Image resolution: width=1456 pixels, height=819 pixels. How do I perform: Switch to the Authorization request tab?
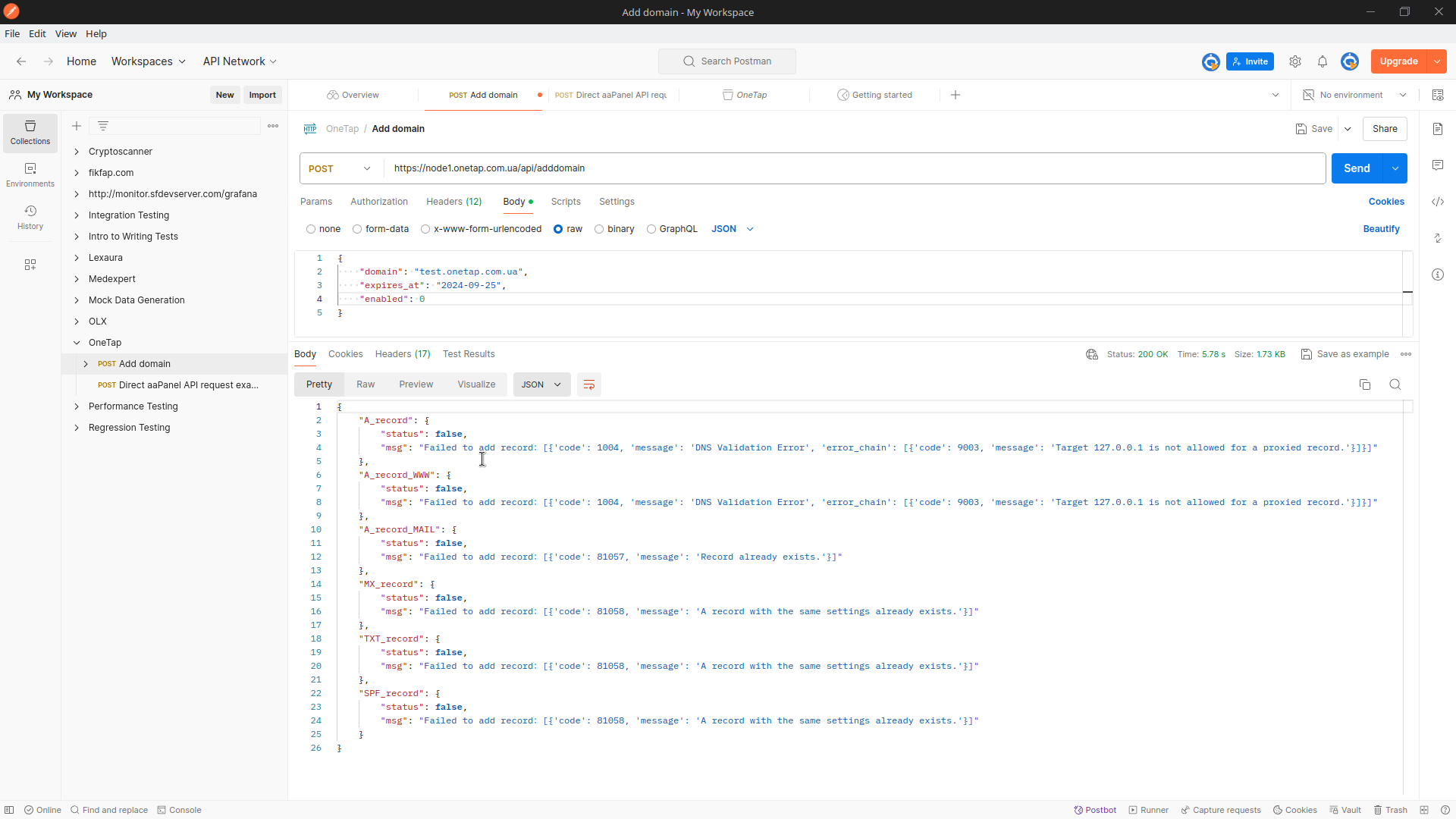(378, 202)
